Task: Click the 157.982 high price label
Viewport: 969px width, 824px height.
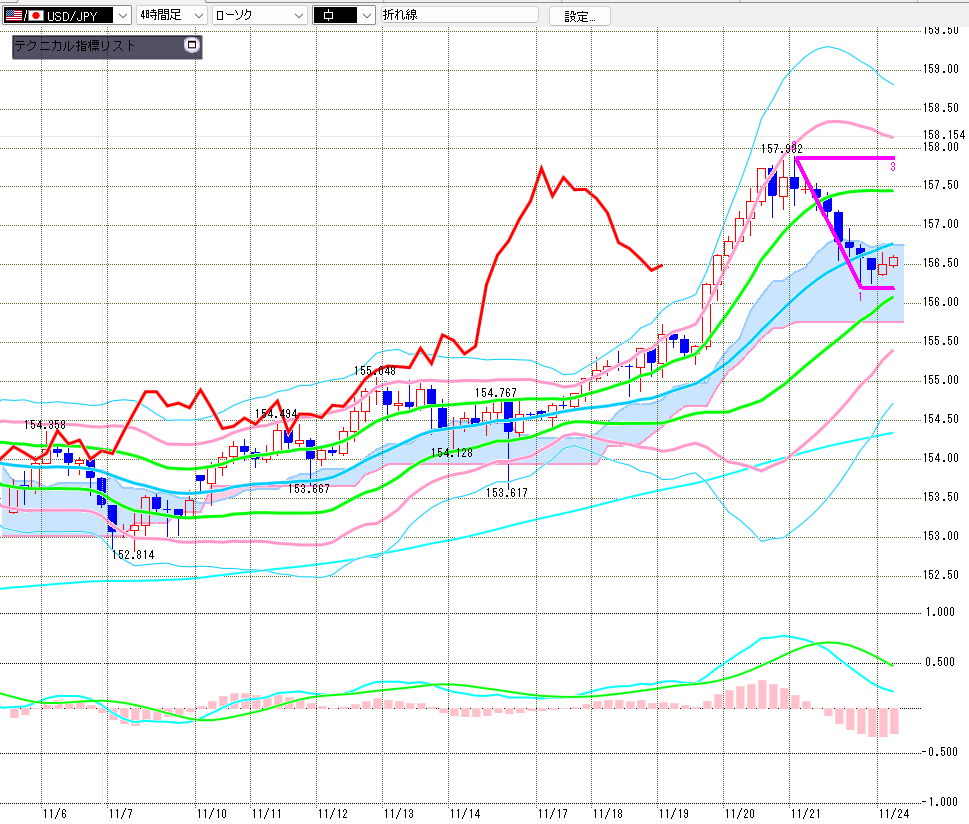Action: [782, 148]
